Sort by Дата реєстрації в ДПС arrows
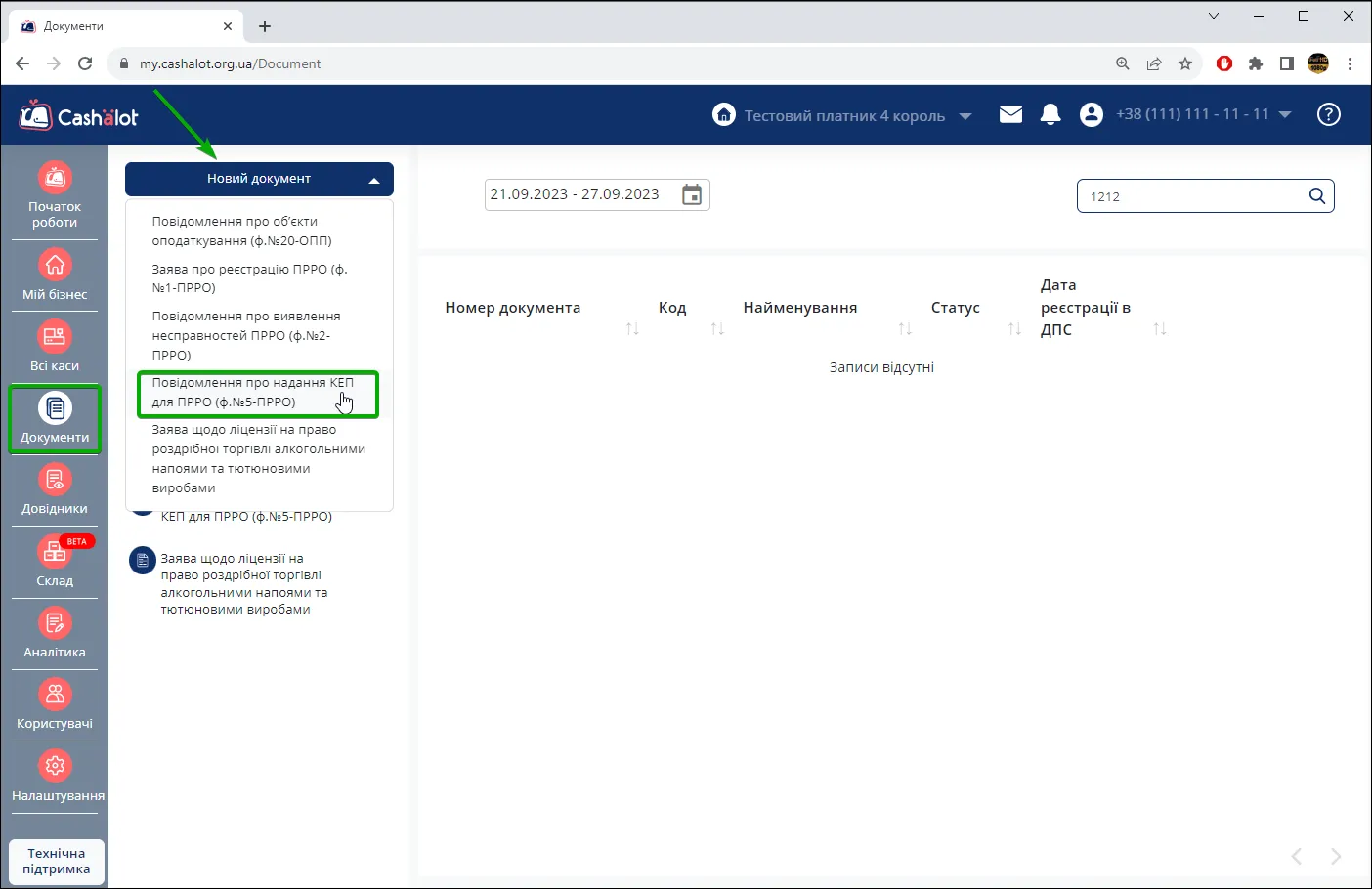The width and height of the screenshot is (1372, 889). coord(1160,329)
